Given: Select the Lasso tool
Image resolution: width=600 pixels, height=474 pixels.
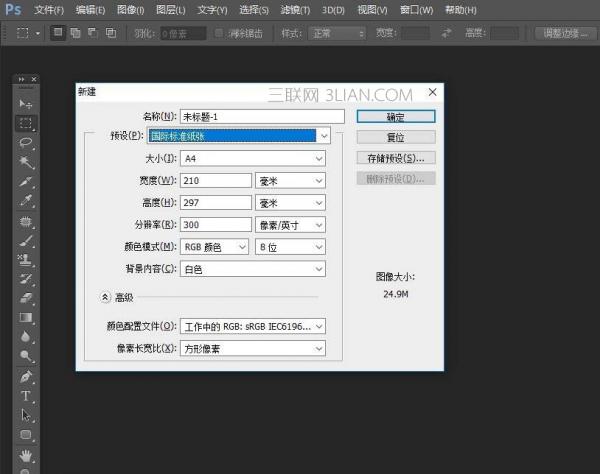Looking at the screenshot, I should [x=27, y=143].
